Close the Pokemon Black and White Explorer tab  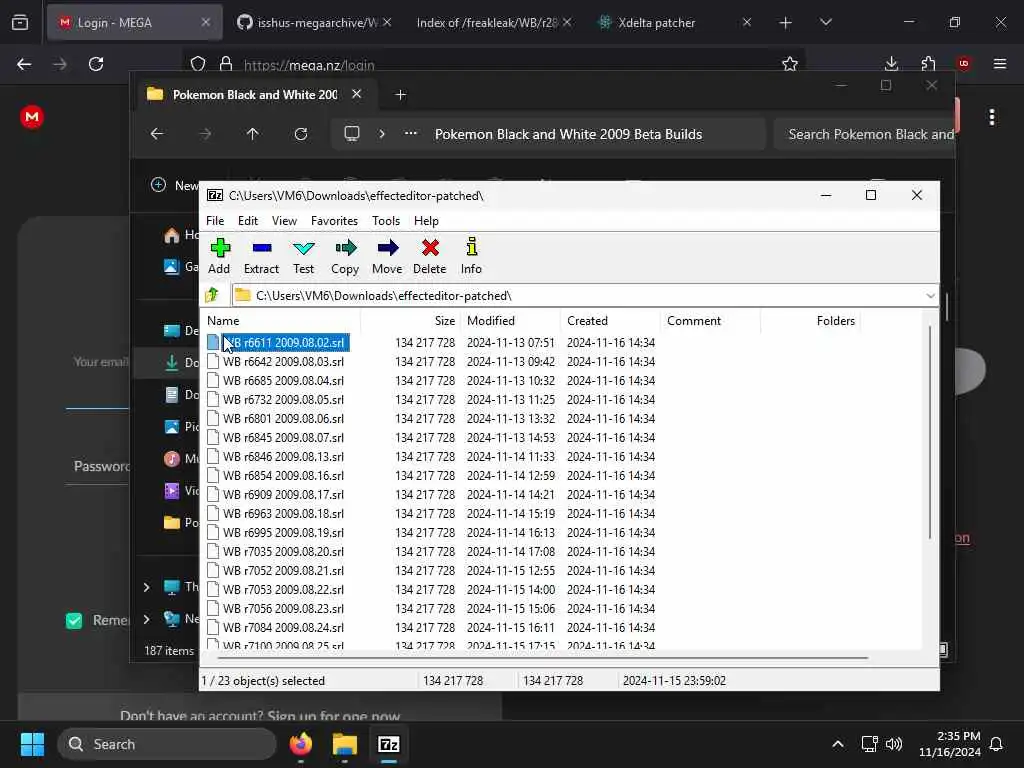[357, 94]
